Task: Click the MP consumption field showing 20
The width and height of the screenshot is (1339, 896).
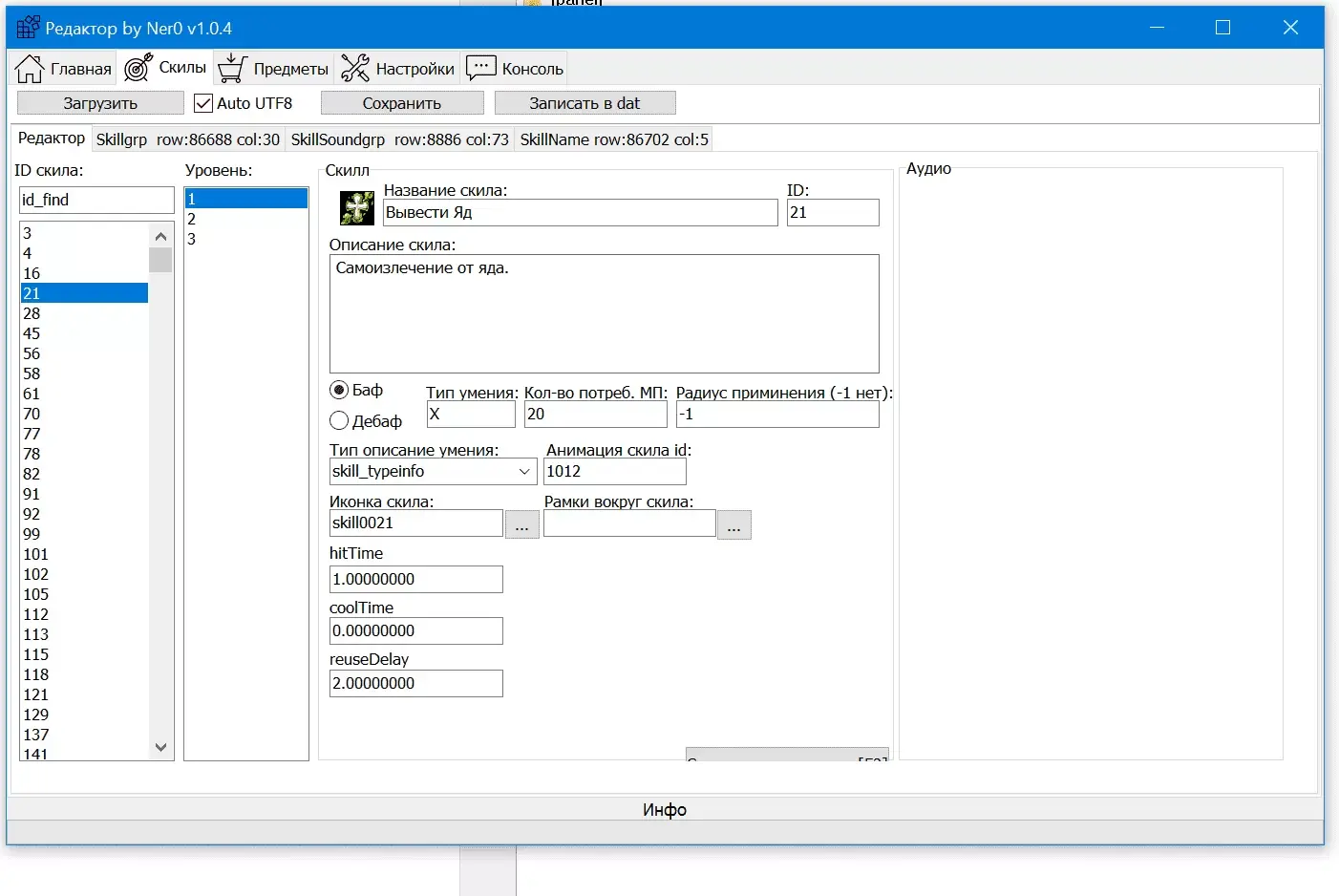Action: pos(596,414)
